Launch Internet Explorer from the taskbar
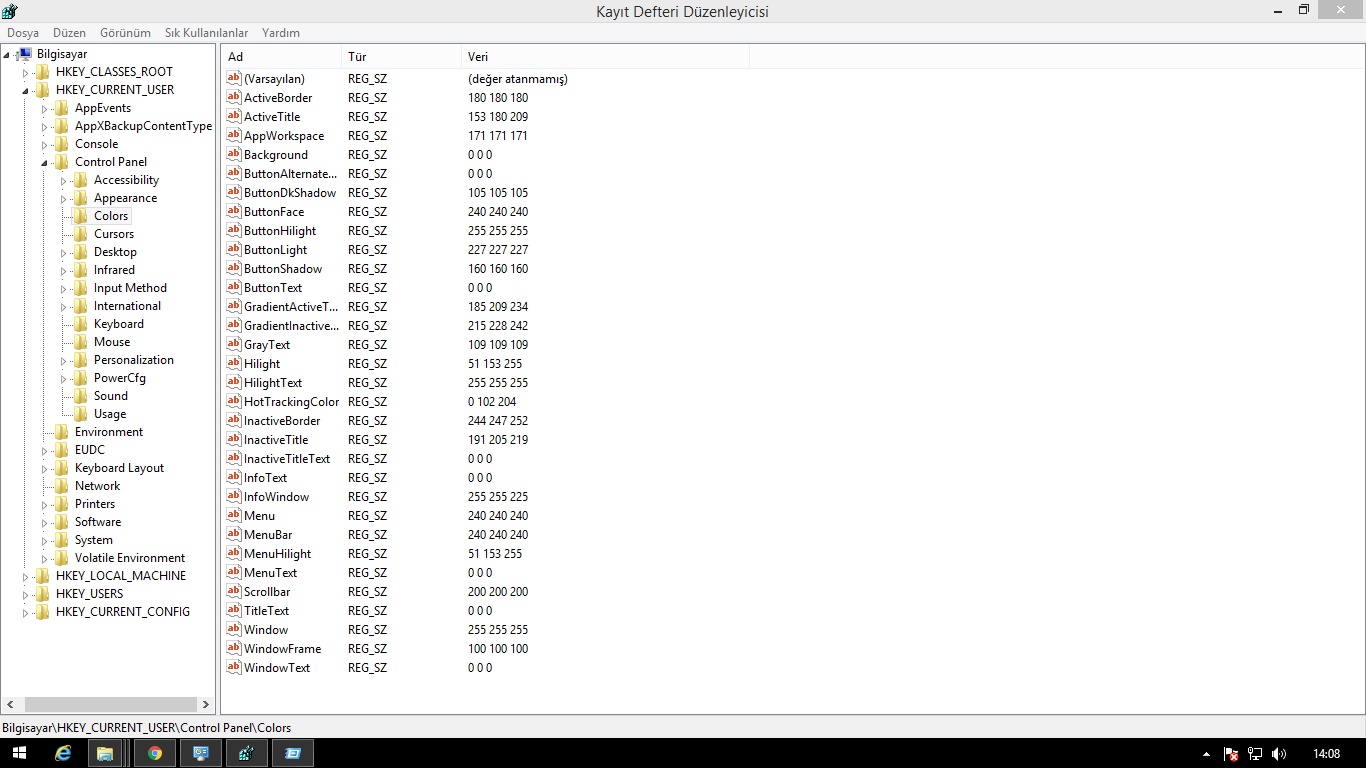This screenshot has width=1366, height=768. (x=64, y=753)
